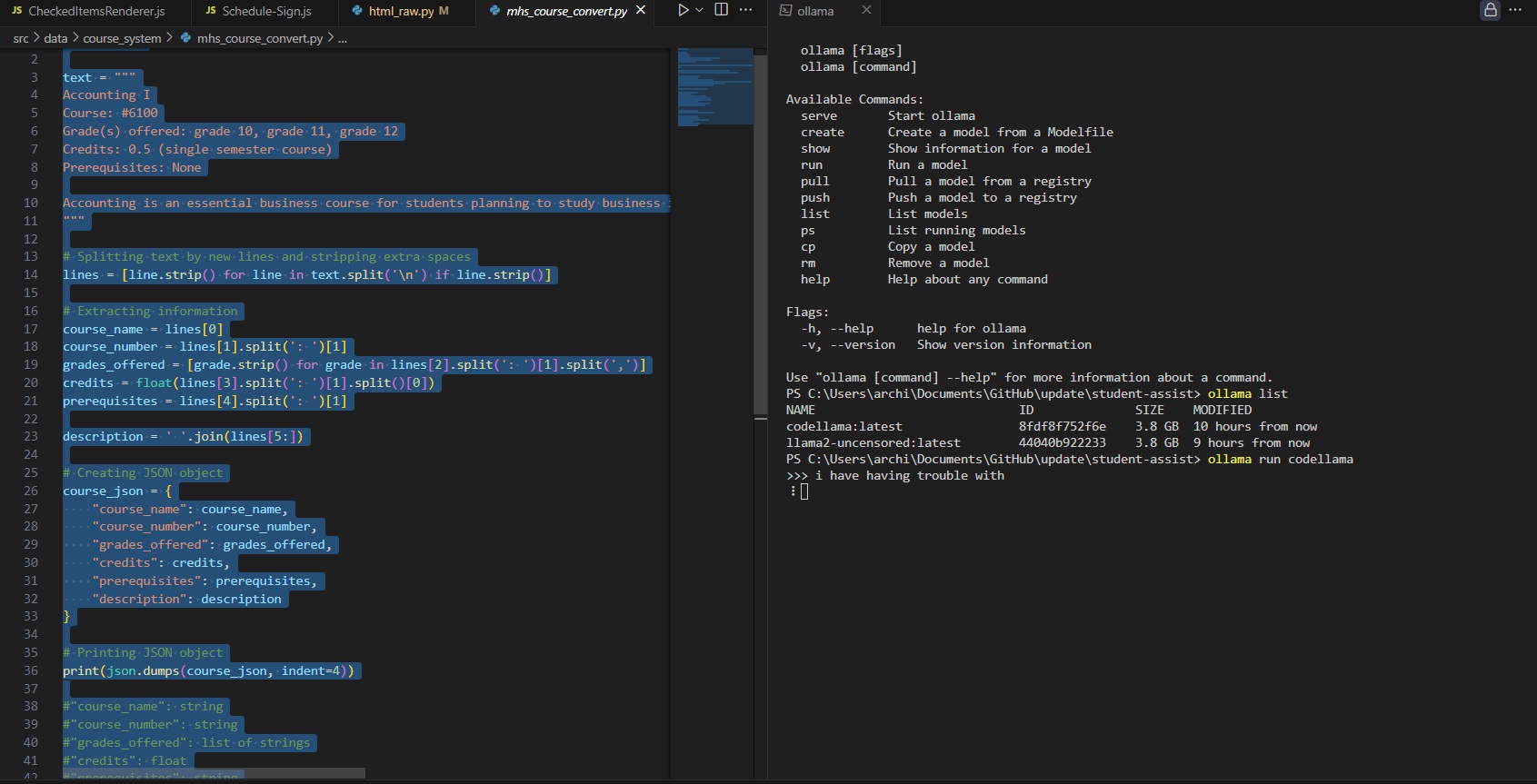Close the mhs_course_convert.py tab

pos(641,10)
